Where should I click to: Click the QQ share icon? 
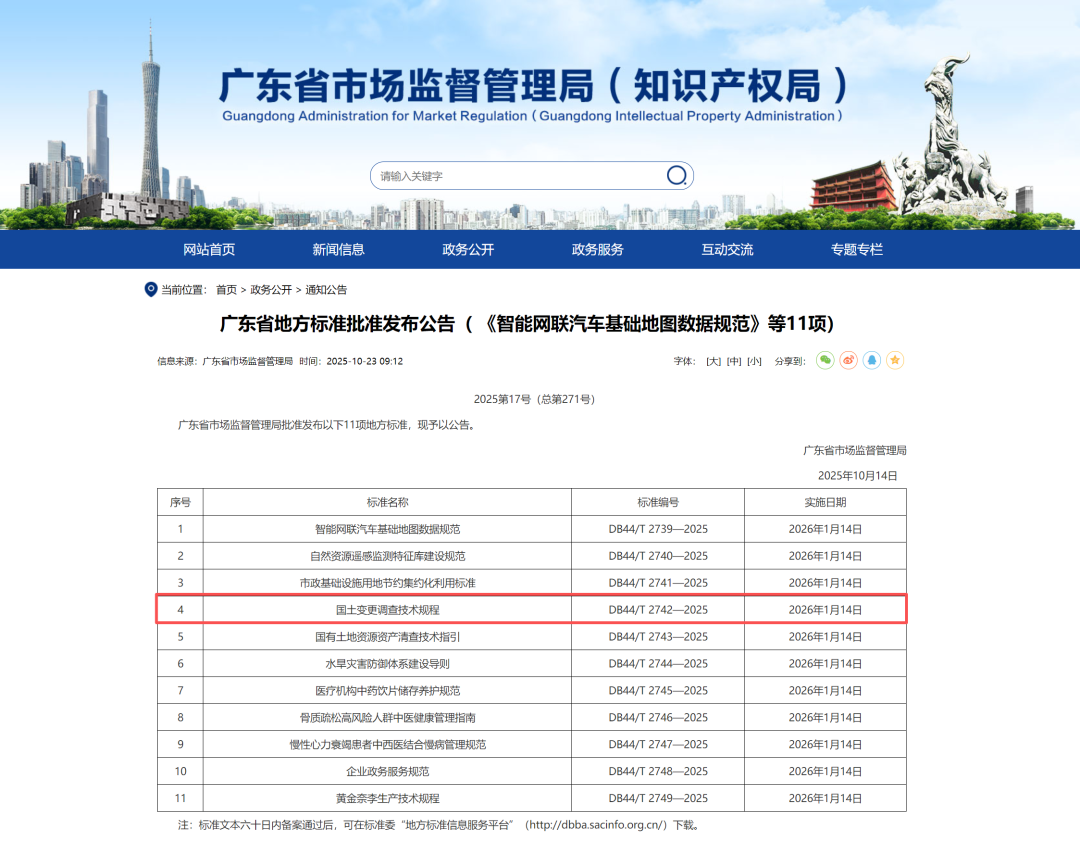pyautogui.click(x=872, y=360)
